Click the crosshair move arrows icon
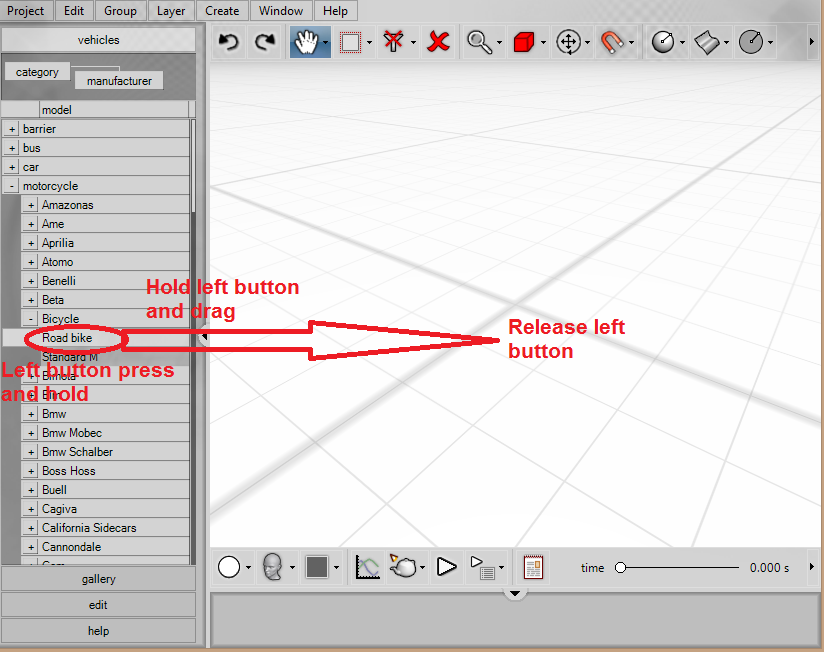 point(569,42)
